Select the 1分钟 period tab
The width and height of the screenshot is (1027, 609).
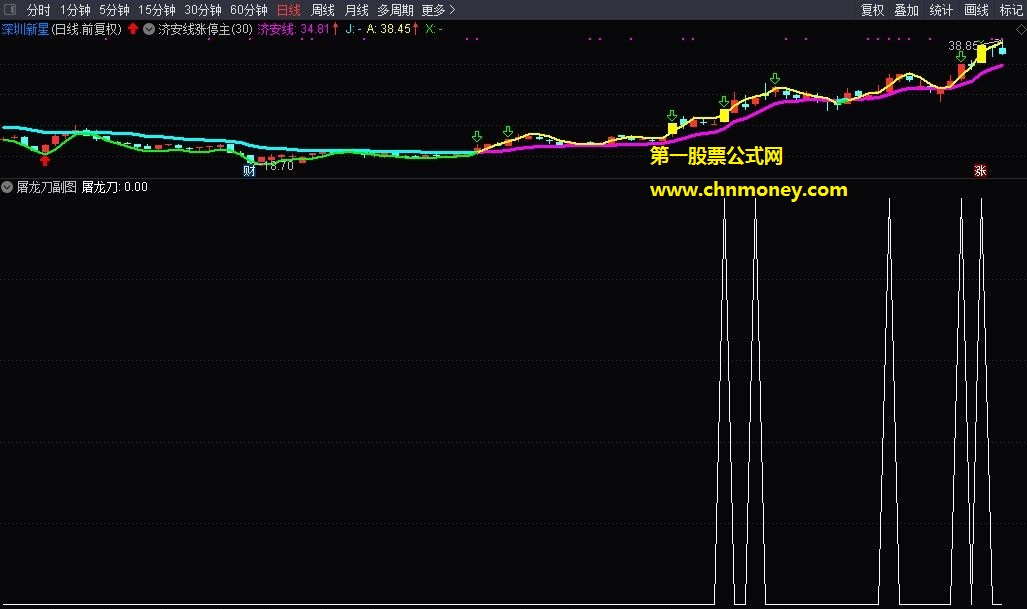(x=75, y=10)
